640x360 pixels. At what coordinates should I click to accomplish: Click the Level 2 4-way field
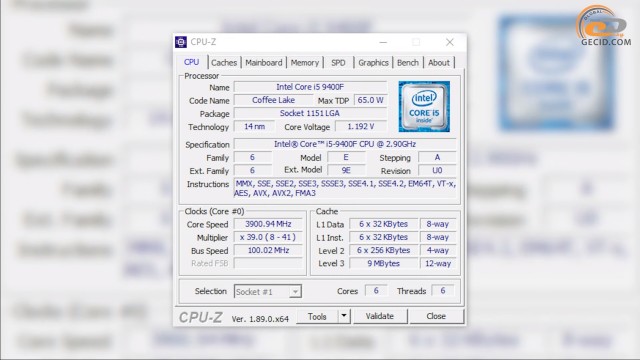pyautogui.click(x=438, y=250)
